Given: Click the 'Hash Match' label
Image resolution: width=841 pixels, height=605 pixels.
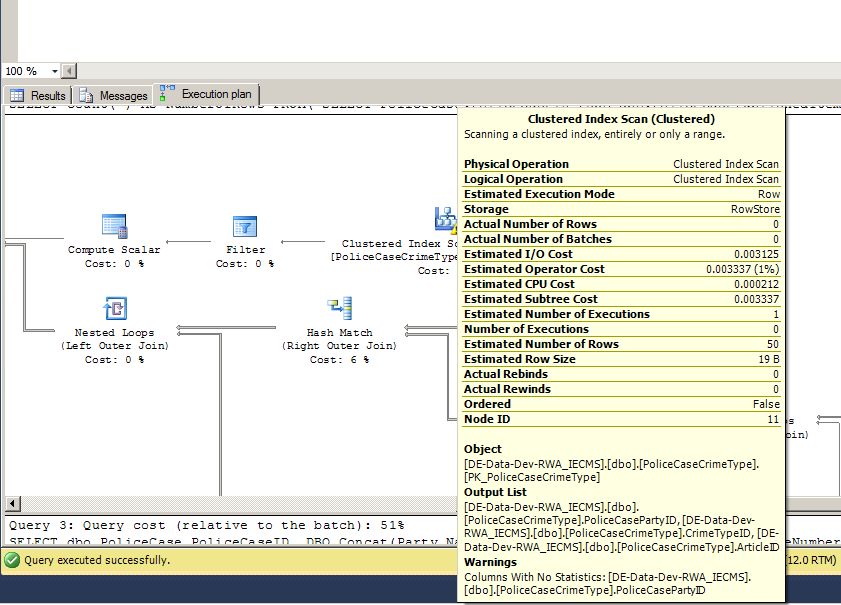Looking at the screenshot, I should click(340, 333).
